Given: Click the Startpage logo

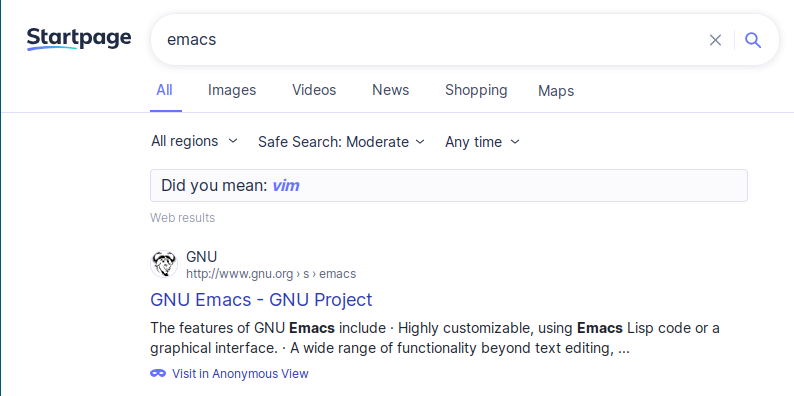Looking at the screenshot, I should [79, 39].
